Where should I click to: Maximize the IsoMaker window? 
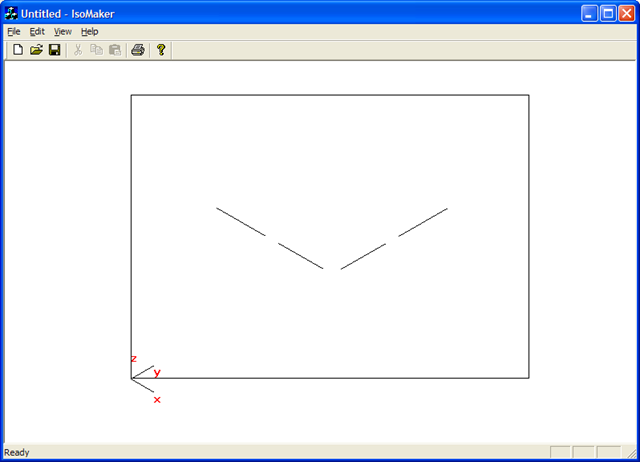(x=608, y=13)
